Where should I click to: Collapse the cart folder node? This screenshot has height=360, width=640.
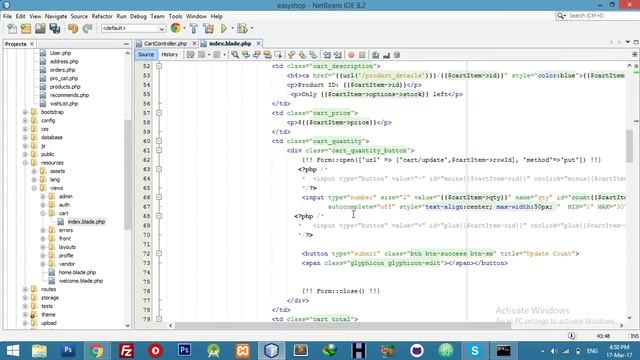coord(43,213)
